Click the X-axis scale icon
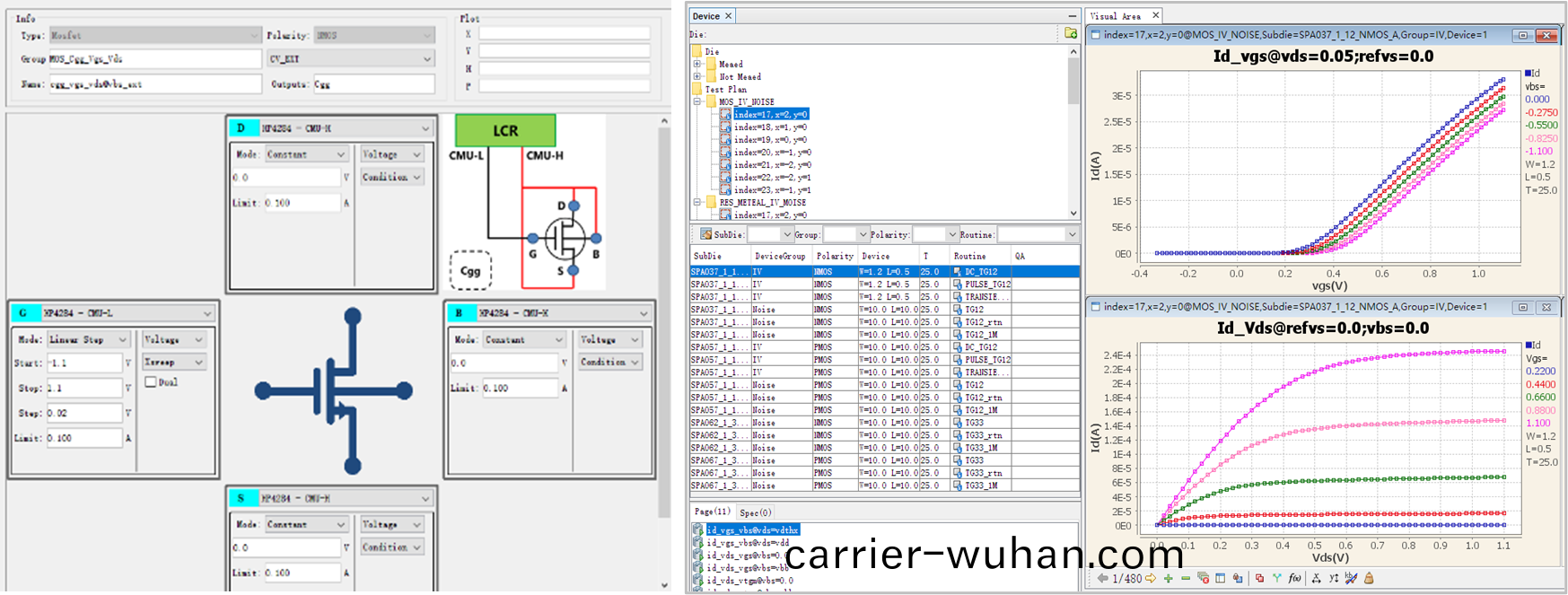This screenshot has width=1568, height=595. tap(1316, 579)
